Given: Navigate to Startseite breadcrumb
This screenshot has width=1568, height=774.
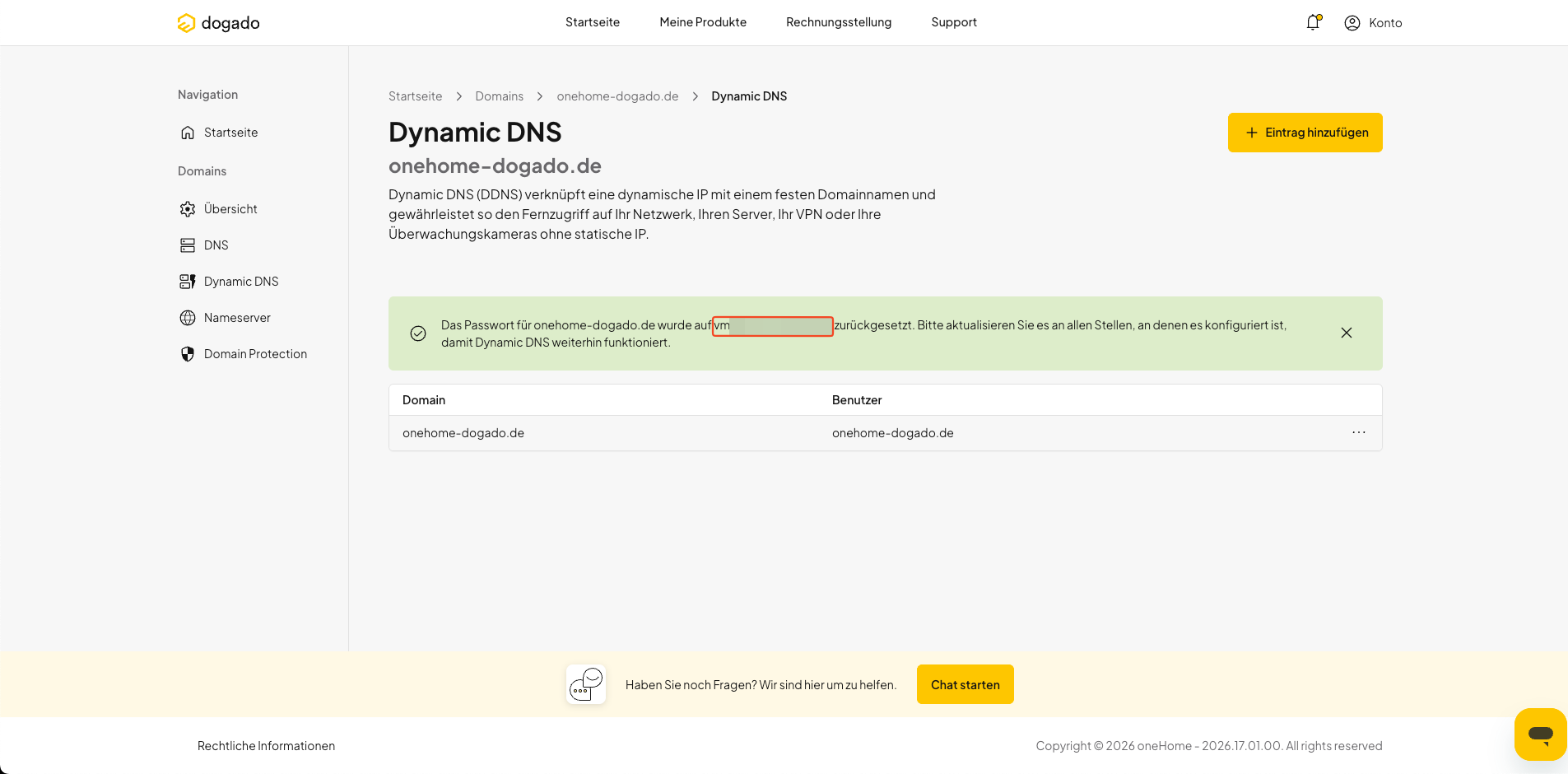Looking at the screenshot, I should (415, 96).
